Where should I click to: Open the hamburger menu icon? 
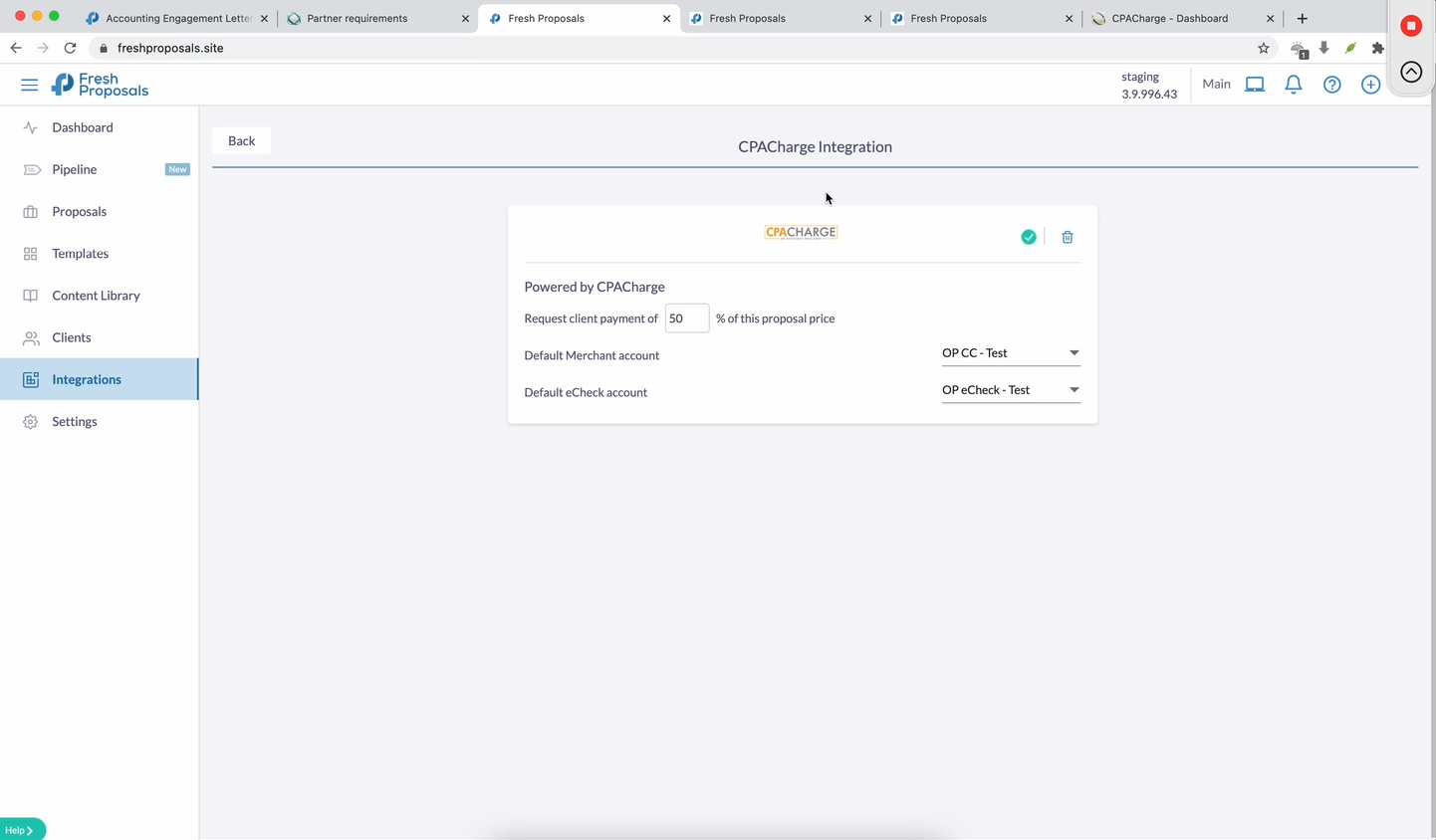tap(29, 85)
